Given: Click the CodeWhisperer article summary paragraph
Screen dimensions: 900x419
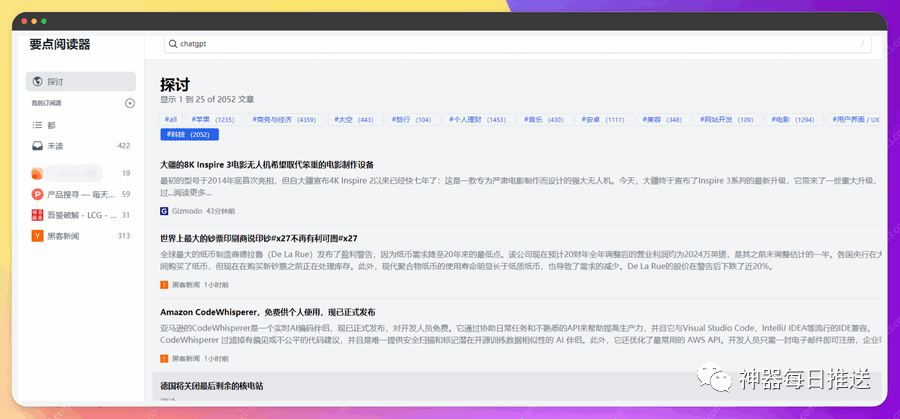Looking at the screenshot, I should (520, 333).
